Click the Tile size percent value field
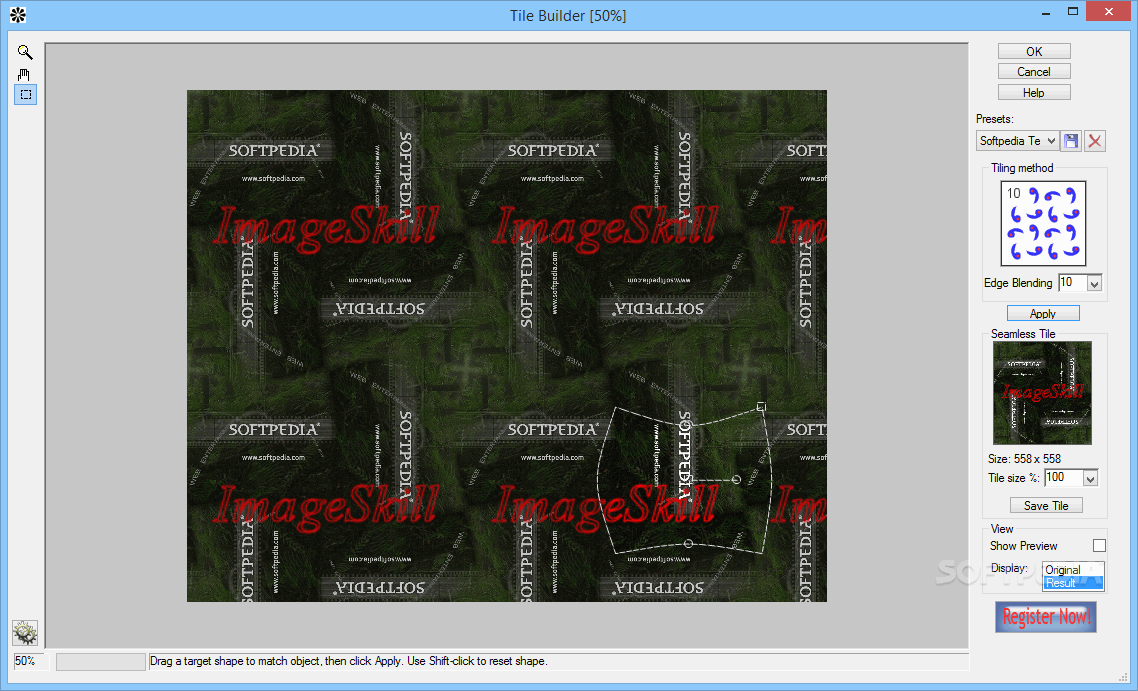 pyautogui.click(x=1063, y=478)
